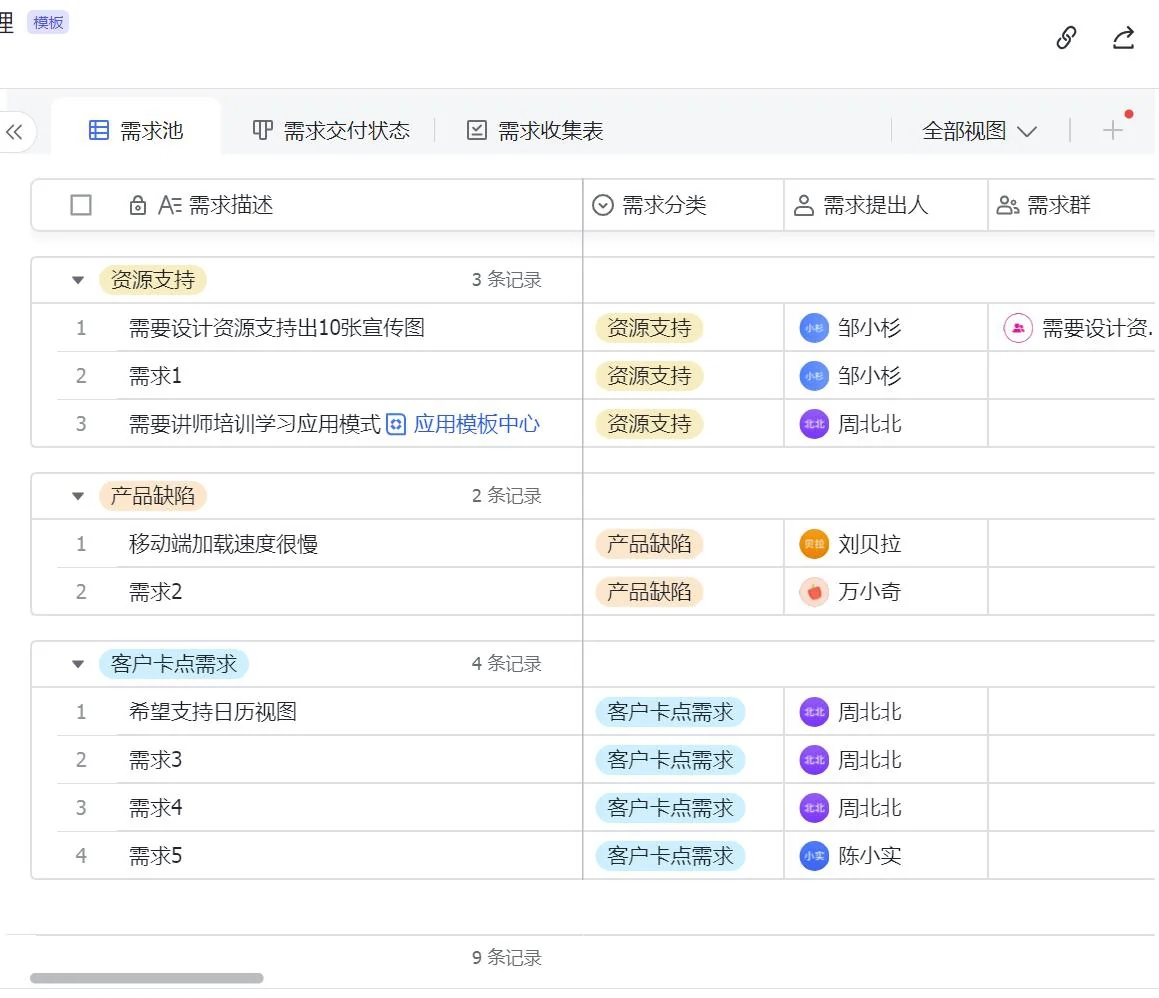Click 3 条记录 count in 资源支持 group
This screenshot has width=1159, height=998.
click(507, 280)
